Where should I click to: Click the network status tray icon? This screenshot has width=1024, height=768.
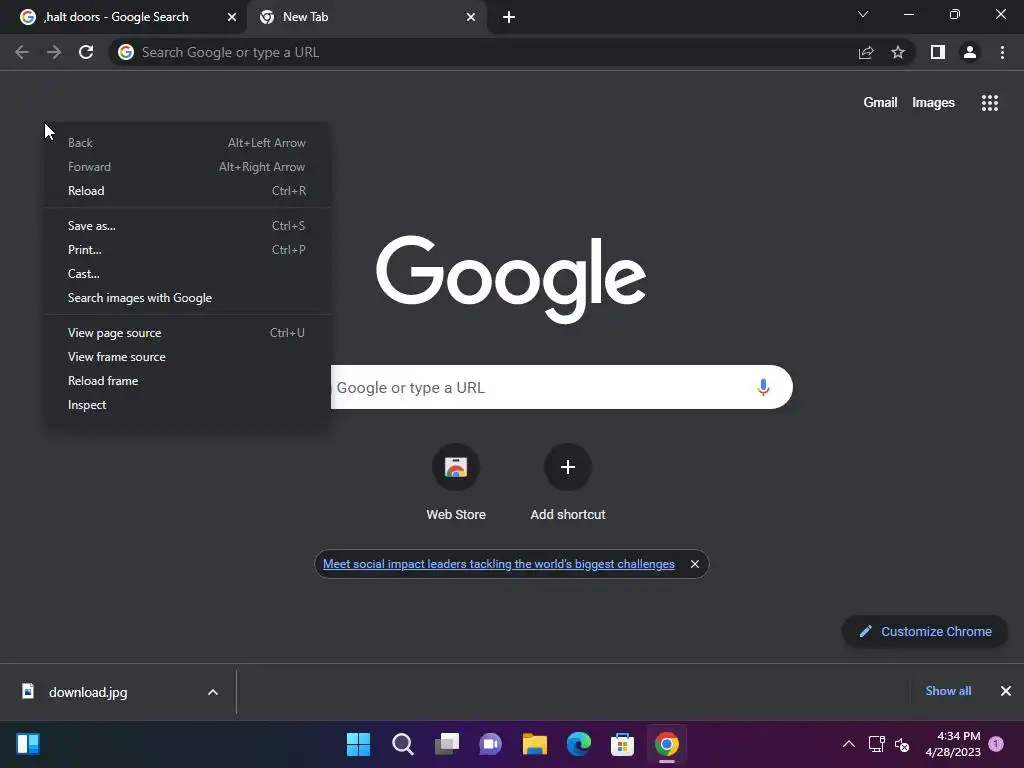coord(876,744)
